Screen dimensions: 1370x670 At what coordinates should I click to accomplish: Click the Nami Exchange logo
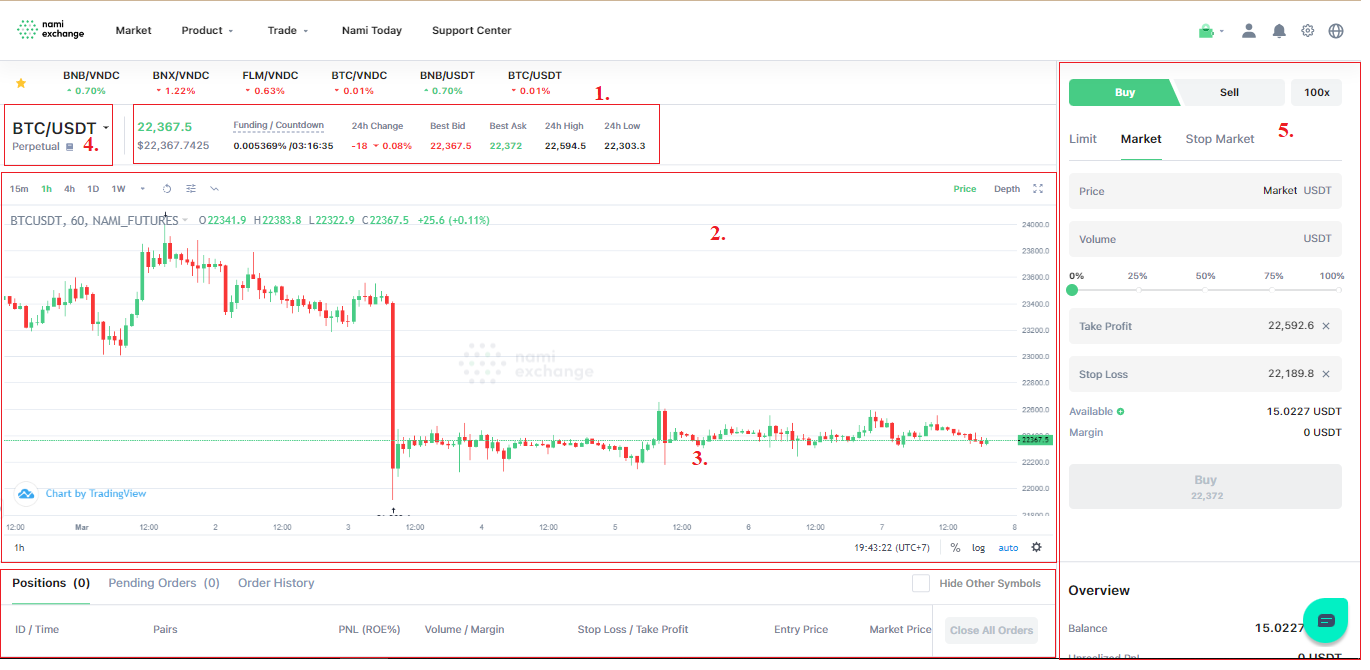tap(51, 30)
